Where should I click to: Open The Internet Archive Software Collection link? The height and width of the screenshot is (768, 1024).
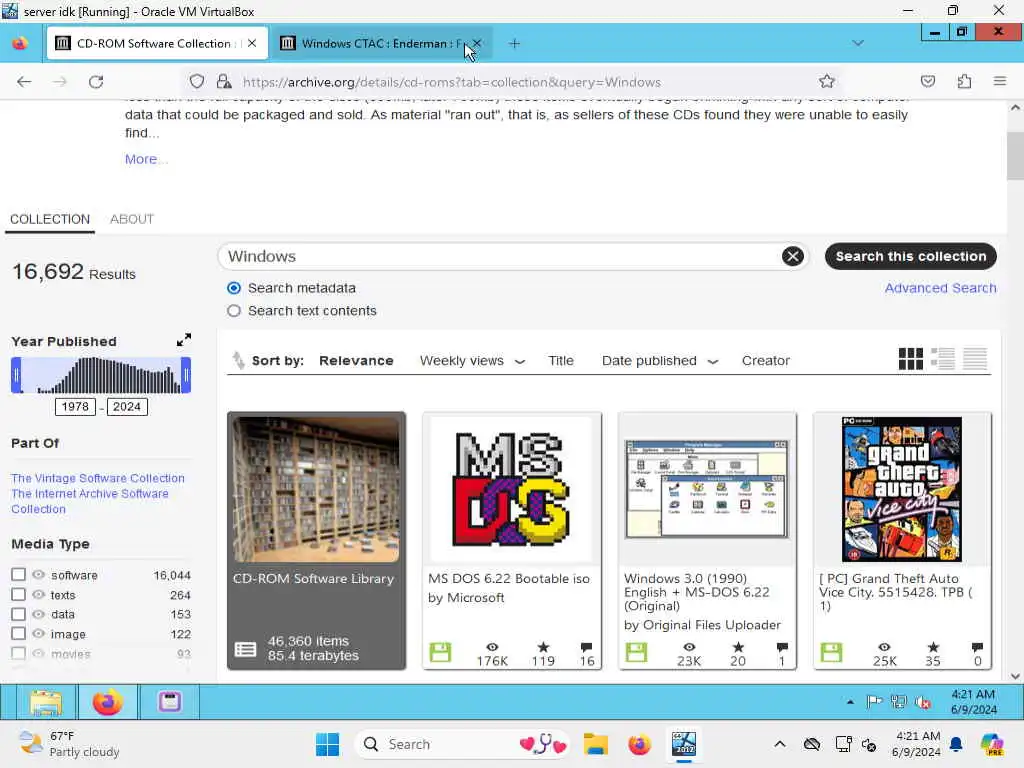pos(90,501)
